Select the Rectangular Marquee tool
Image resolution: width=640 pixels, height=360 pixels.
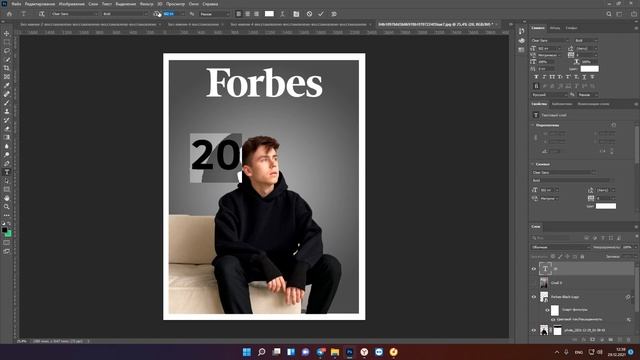point(7,42)
